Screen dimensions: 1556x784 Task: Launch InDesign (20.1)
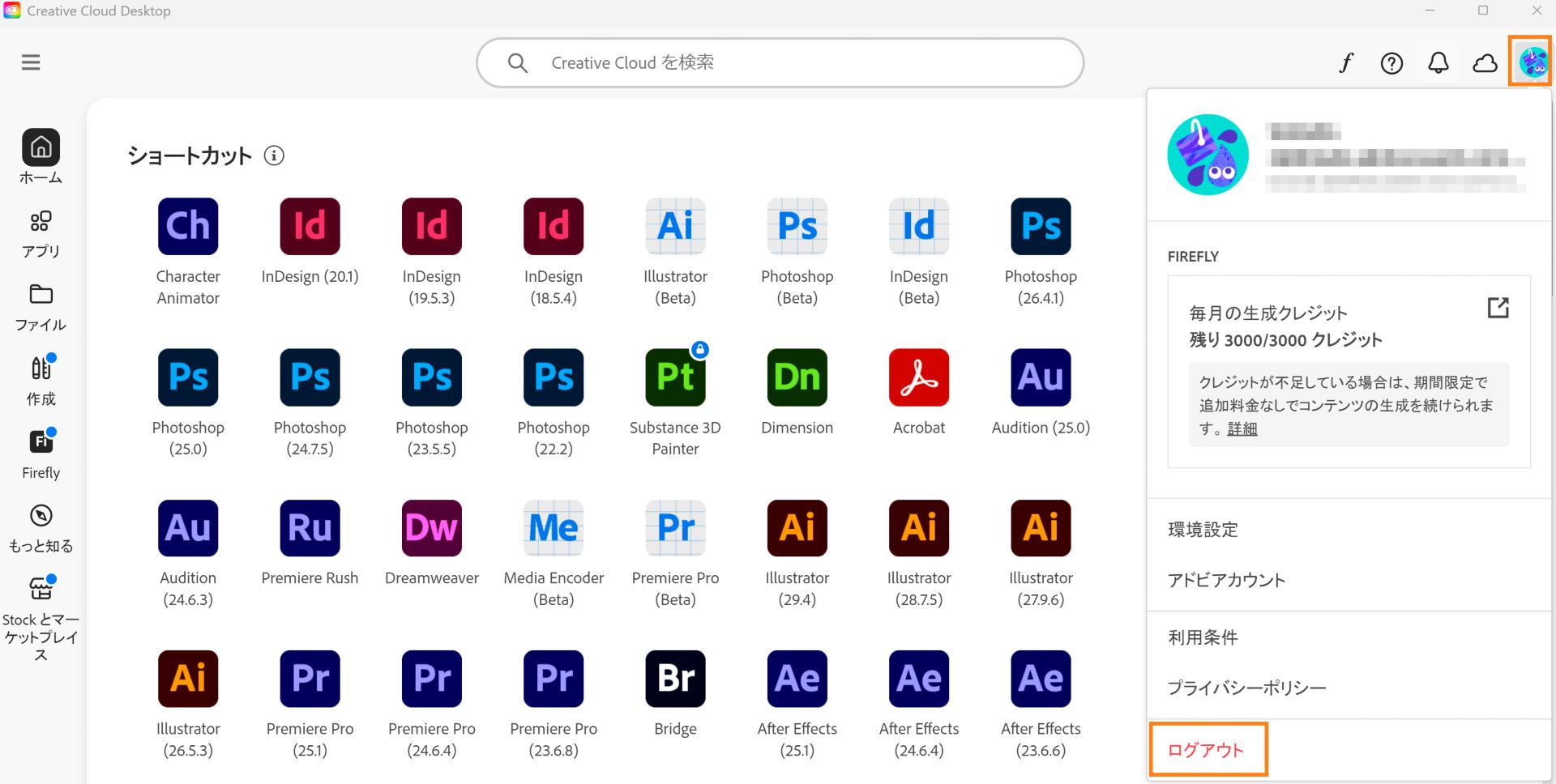[310, 227]
